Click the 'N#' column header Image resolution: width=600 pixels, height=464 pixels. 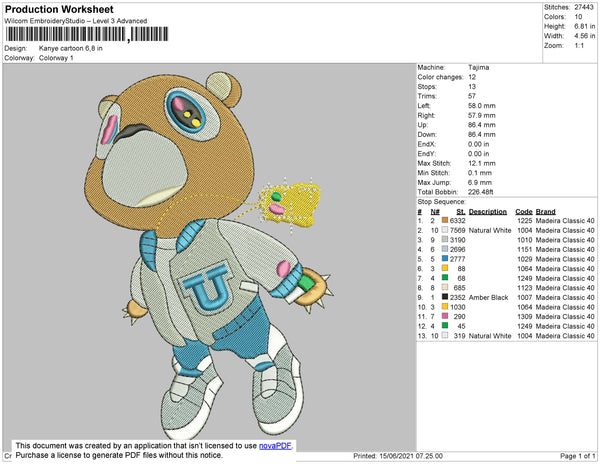435,212
